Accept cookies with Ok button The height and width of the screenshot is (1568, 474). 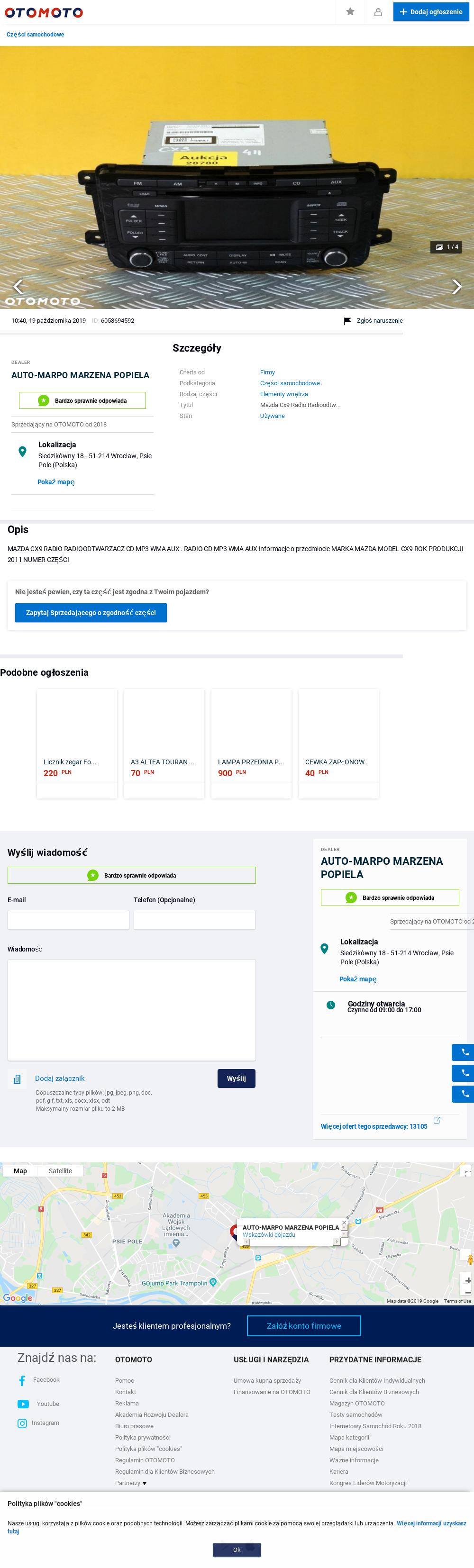[x=237, y=1550]
